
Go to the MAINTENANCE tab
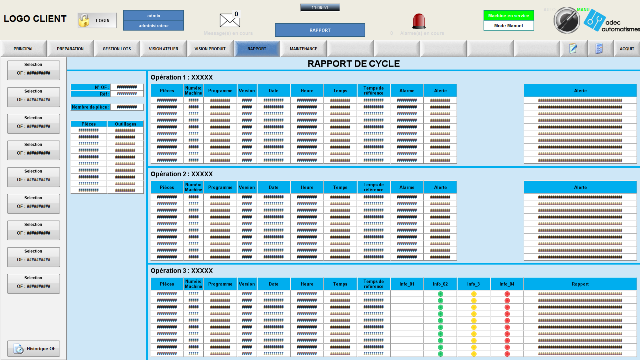[x=303, y=49]
